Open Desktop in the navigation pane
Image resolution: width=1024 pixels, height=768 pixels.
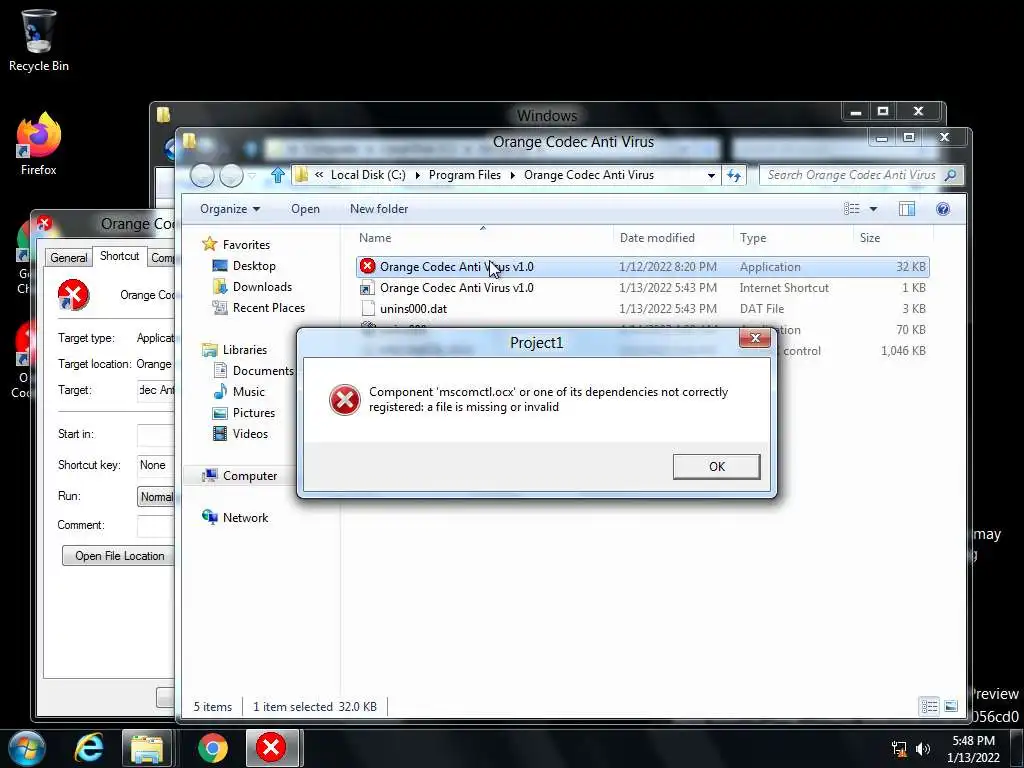[254, 266]
